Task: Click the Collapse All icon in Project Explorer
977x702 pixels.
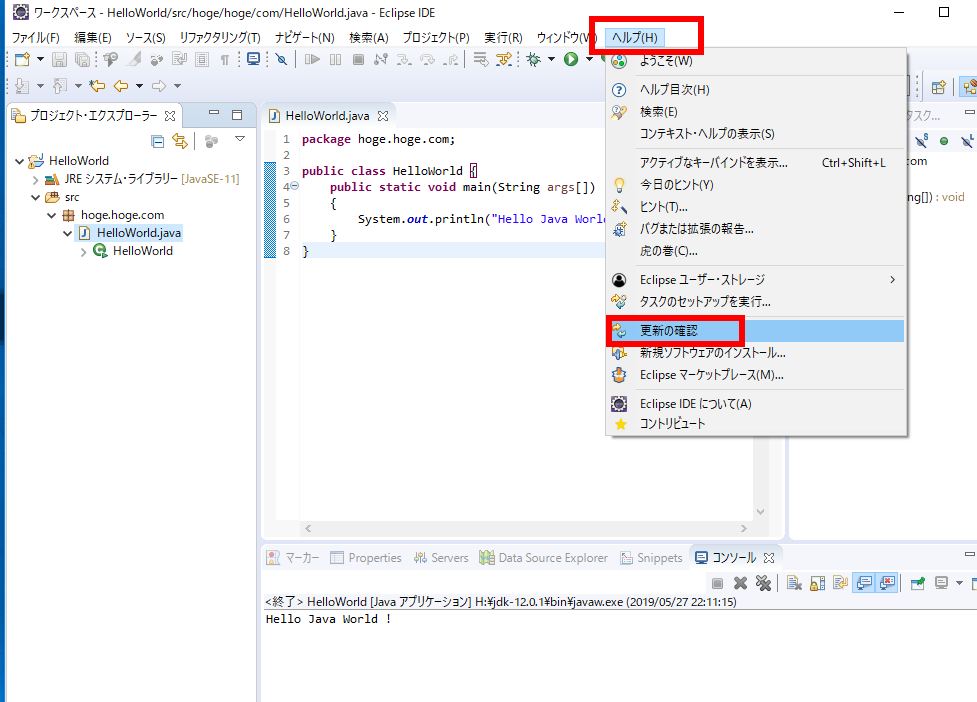Action: point(158,141)
